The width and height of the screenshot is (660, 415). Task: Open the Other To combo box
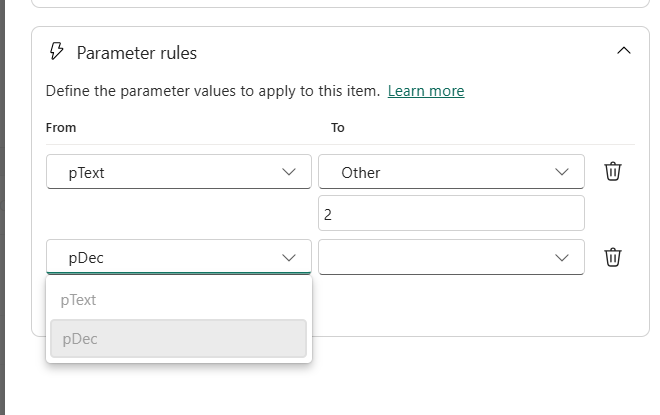450,172
